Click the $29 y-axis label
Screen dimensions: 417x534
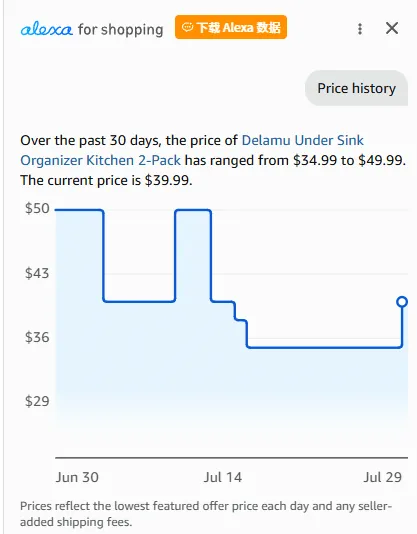[x=37, y=401]
